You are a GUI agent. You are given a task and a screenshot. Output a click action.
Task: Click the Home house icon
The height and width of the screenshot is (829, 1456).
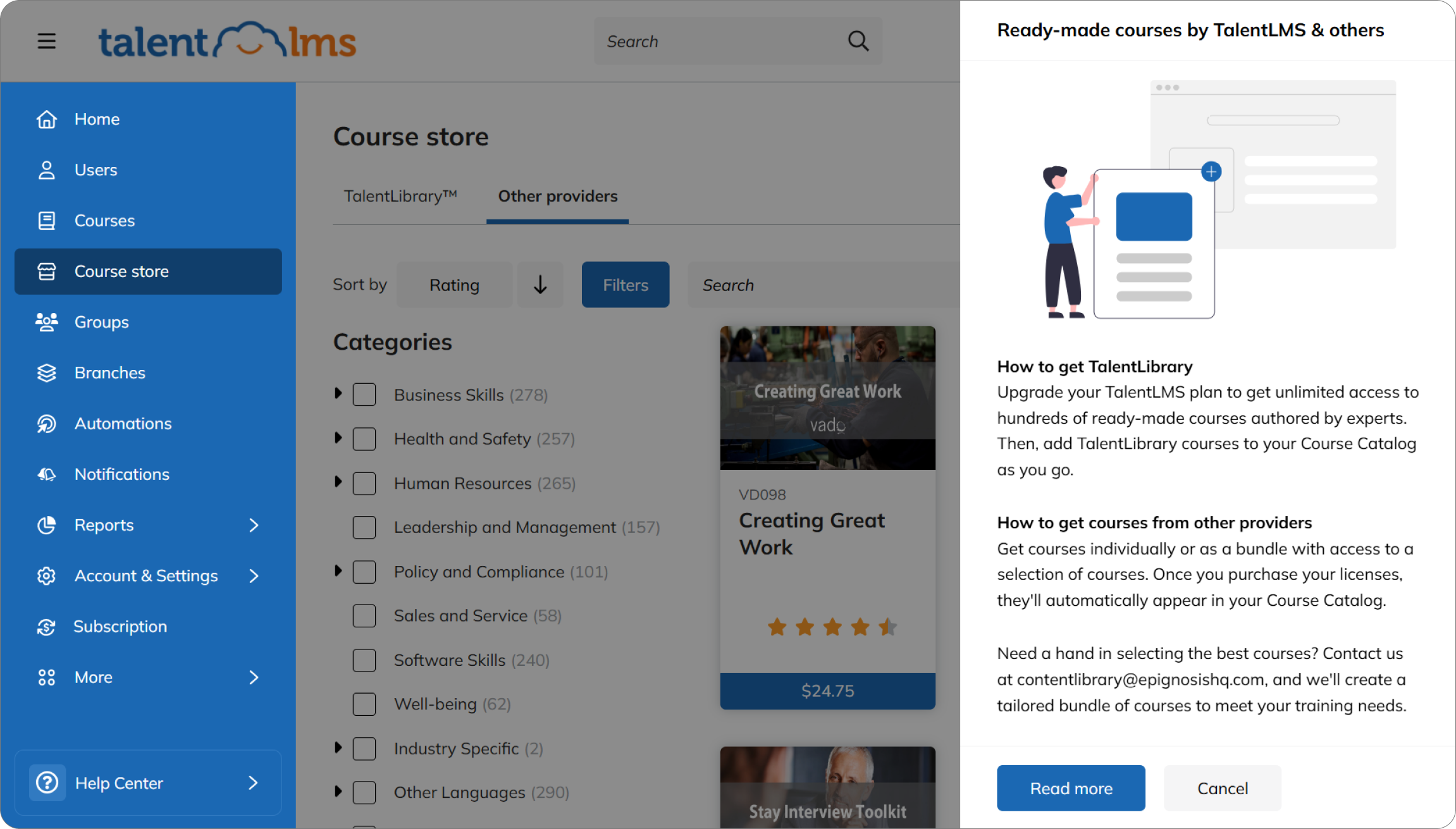(47, 119)
